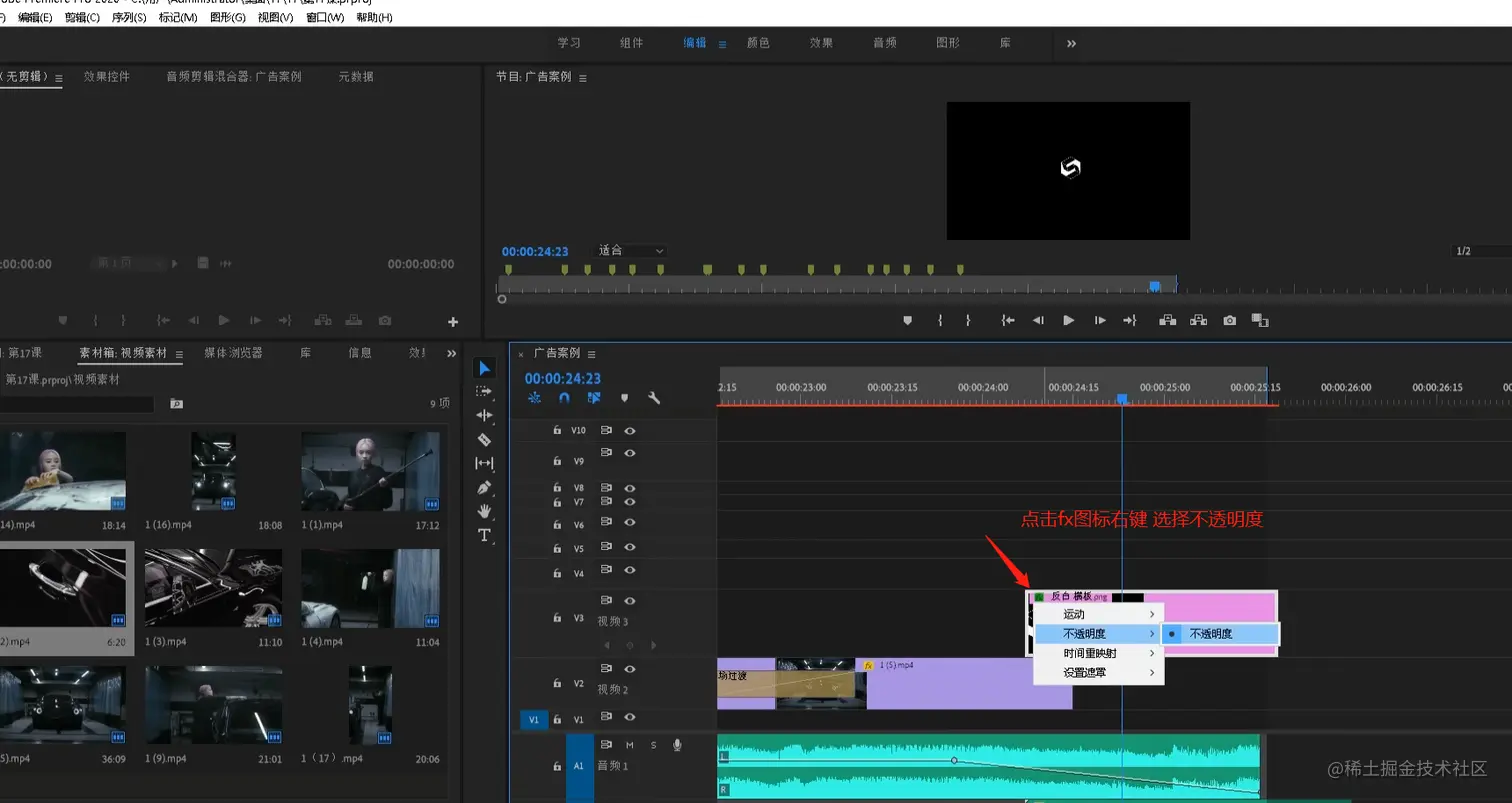Click Program monitor playhead on time ruler
This screenshot has height=803, width=1512.
point(1155,286)
